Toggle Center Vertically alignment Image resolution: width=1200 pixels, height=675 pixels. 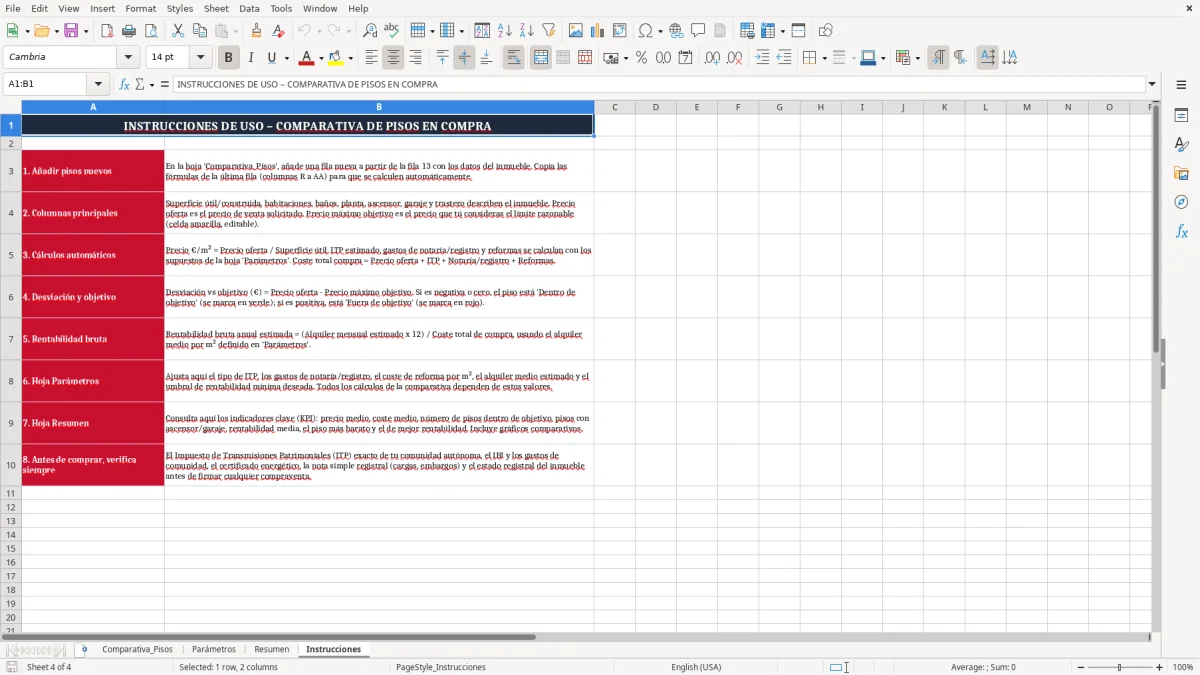coord(464,58)
